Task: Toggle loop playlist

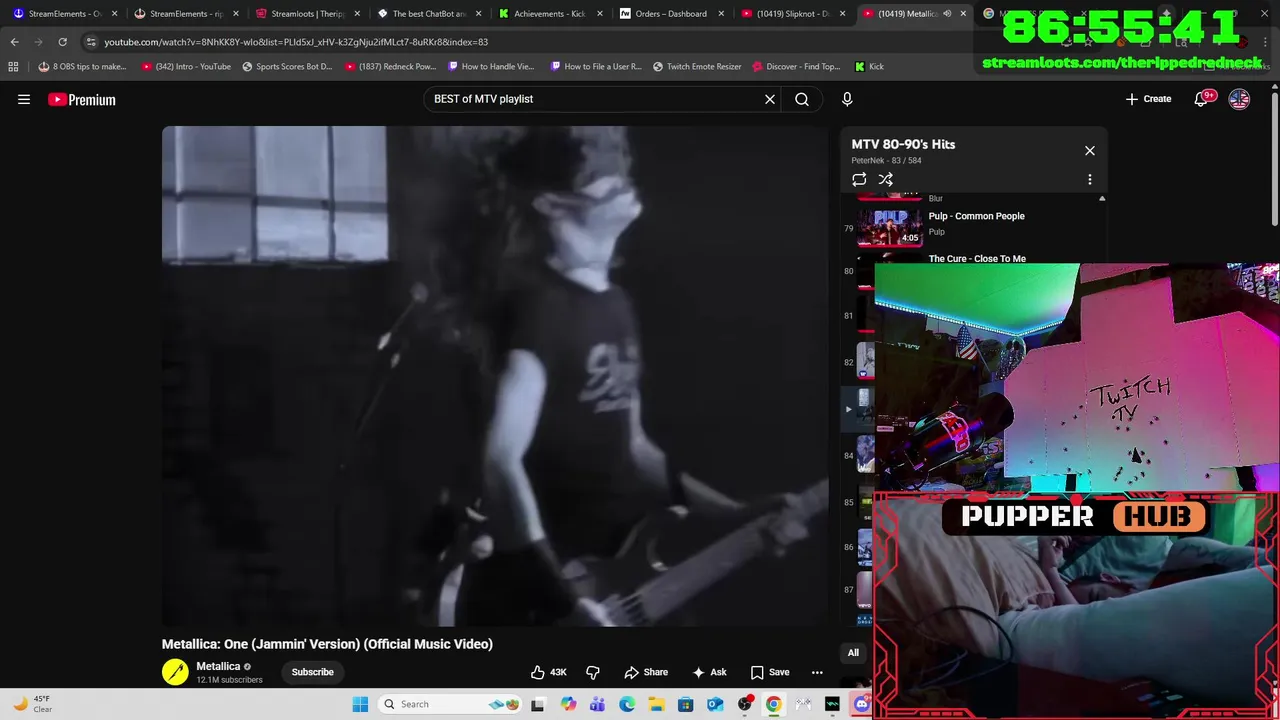Action: [x=859, y=179]
